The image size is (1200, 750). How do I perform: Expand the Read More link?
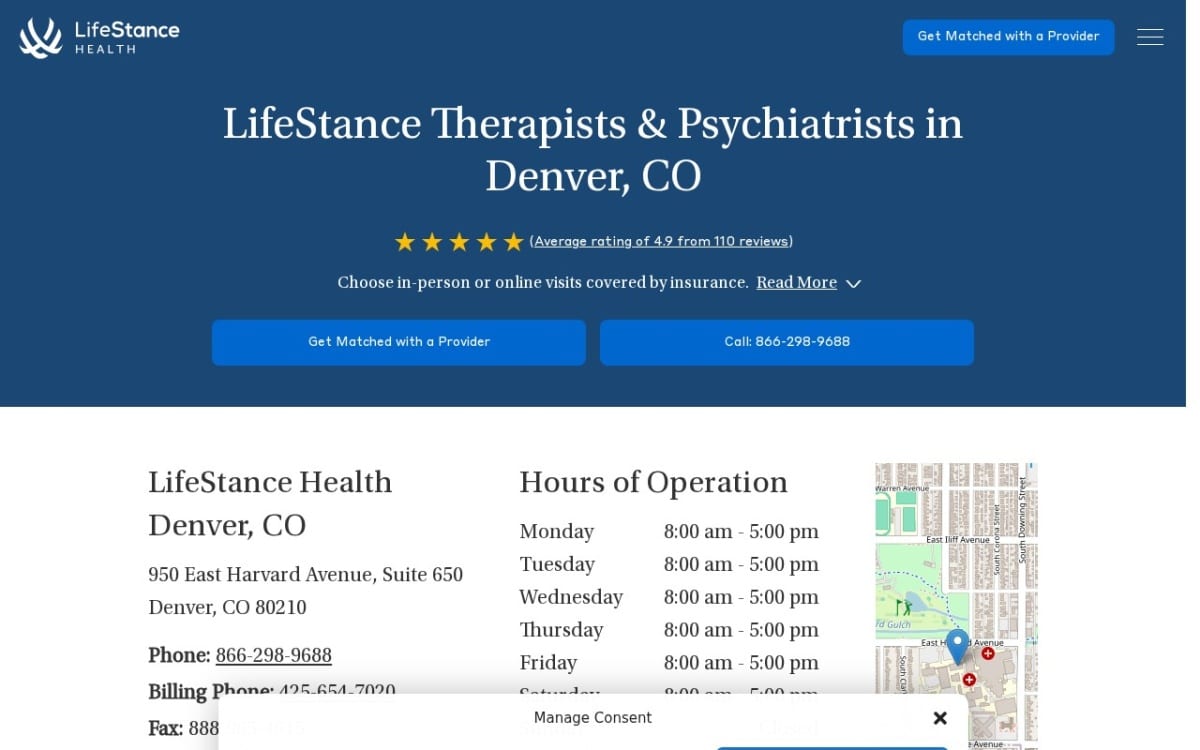pyautogui.click(x=796, y=283)
